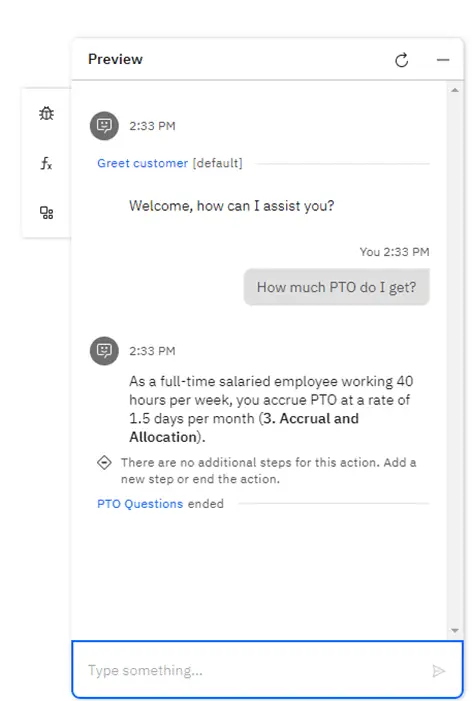Click the How much PTO message bubble
The width and height of the screenshot is (472, 701).
337,287
